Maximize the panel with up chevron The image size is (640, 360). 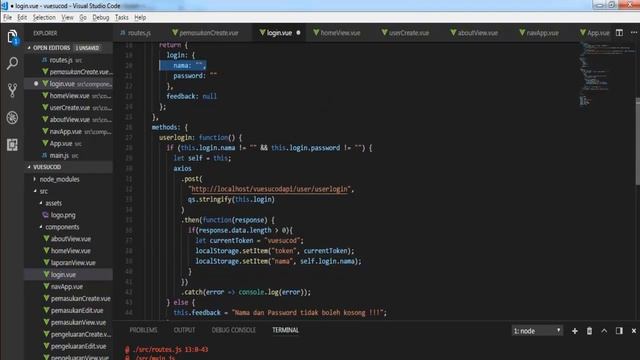(x=604, y=331)
